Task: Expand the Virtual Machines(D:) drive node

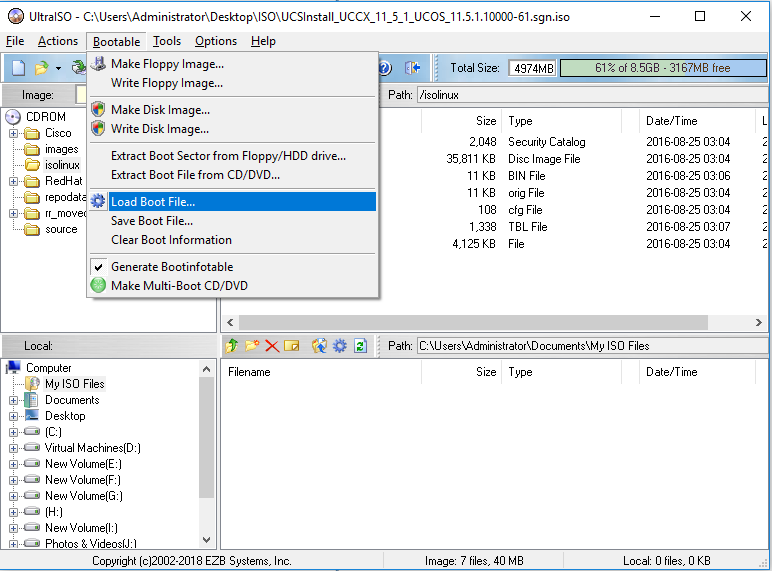Action: pos(13,448)
